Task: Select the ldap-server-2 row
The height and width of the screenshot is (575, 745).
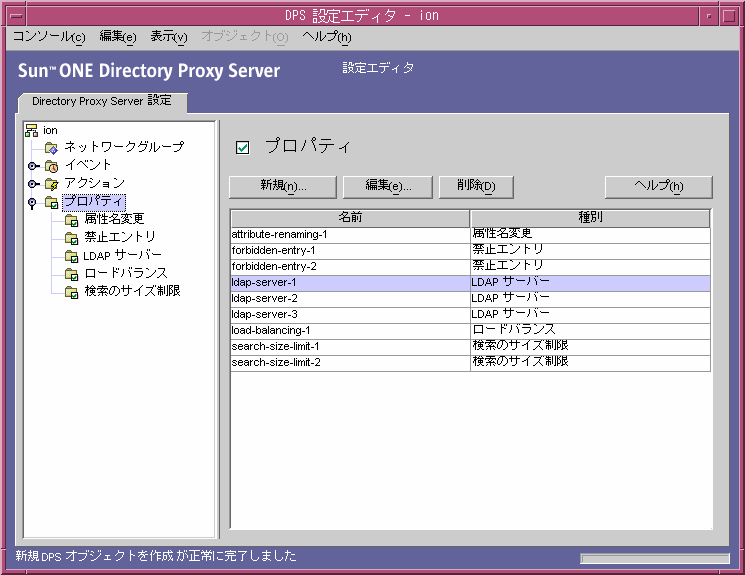Action: (x=470, y=299)
